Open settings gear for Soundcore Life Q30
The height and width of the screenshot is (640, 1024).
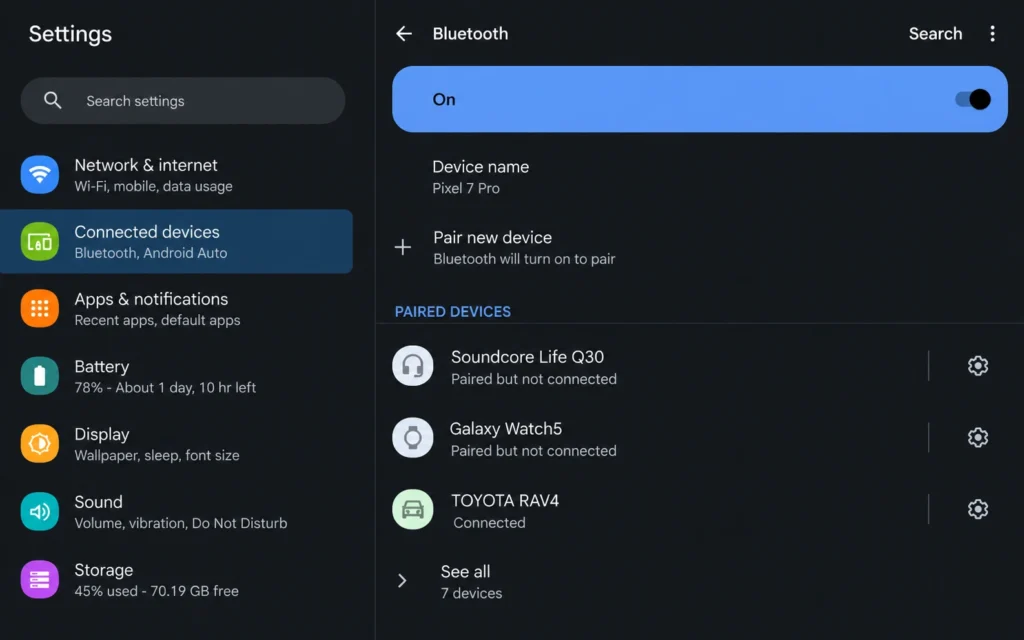point(978,366)
